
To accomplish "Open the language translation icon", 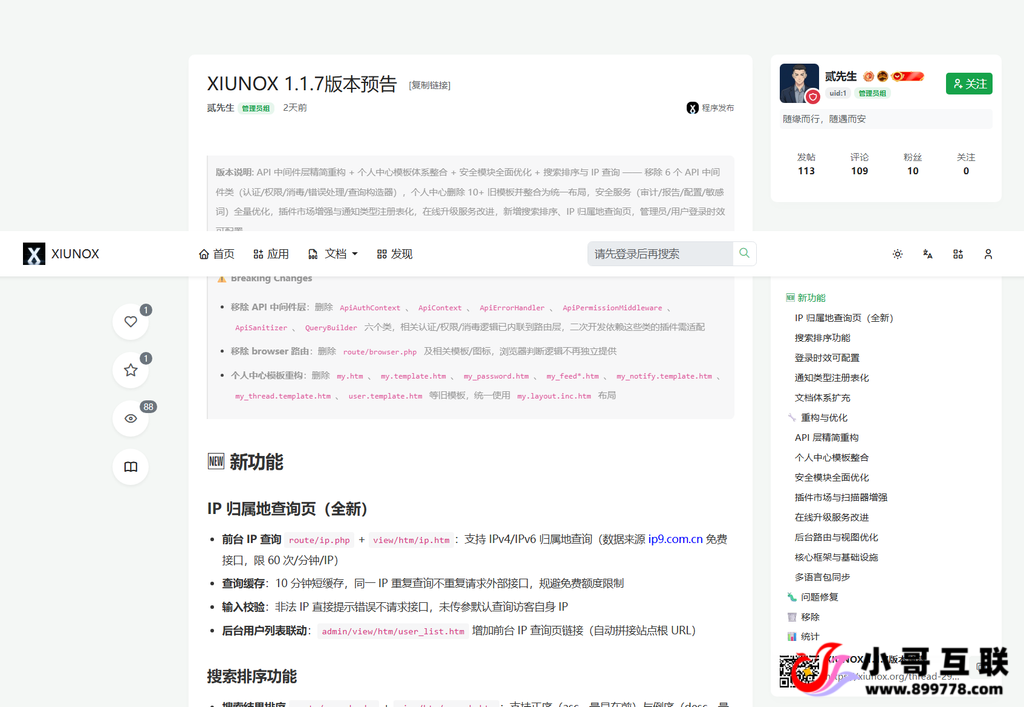I will pos(928,254).
